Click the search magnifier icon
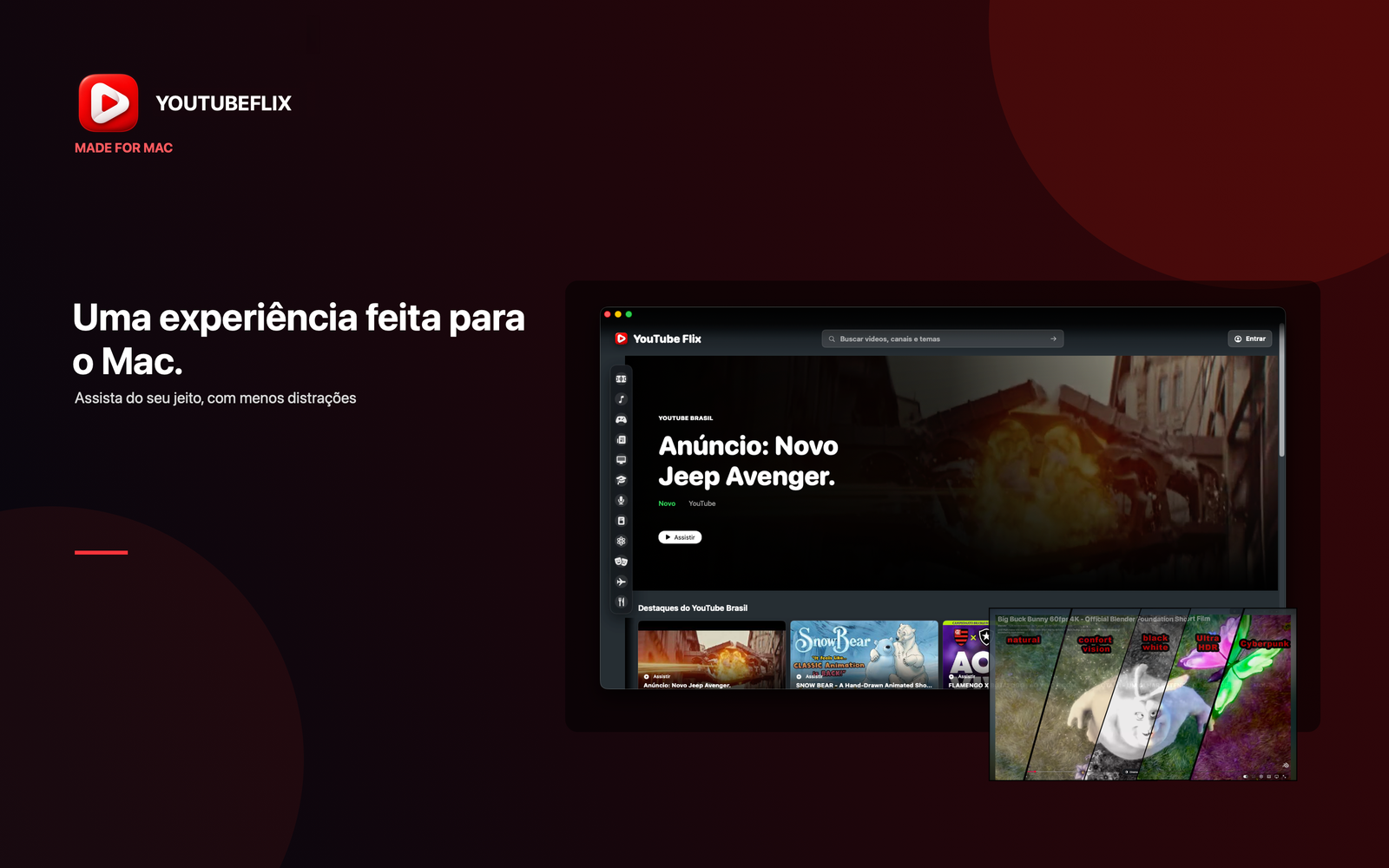Image resolution: width=1389 pixels, height=868 pixels. point(832,339)
